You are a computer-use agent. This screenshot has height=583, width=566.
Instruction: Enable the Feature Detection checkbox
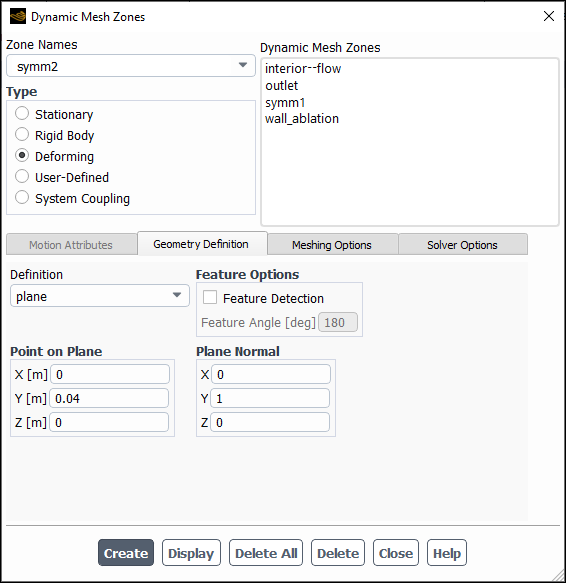[x=210, y=297]
